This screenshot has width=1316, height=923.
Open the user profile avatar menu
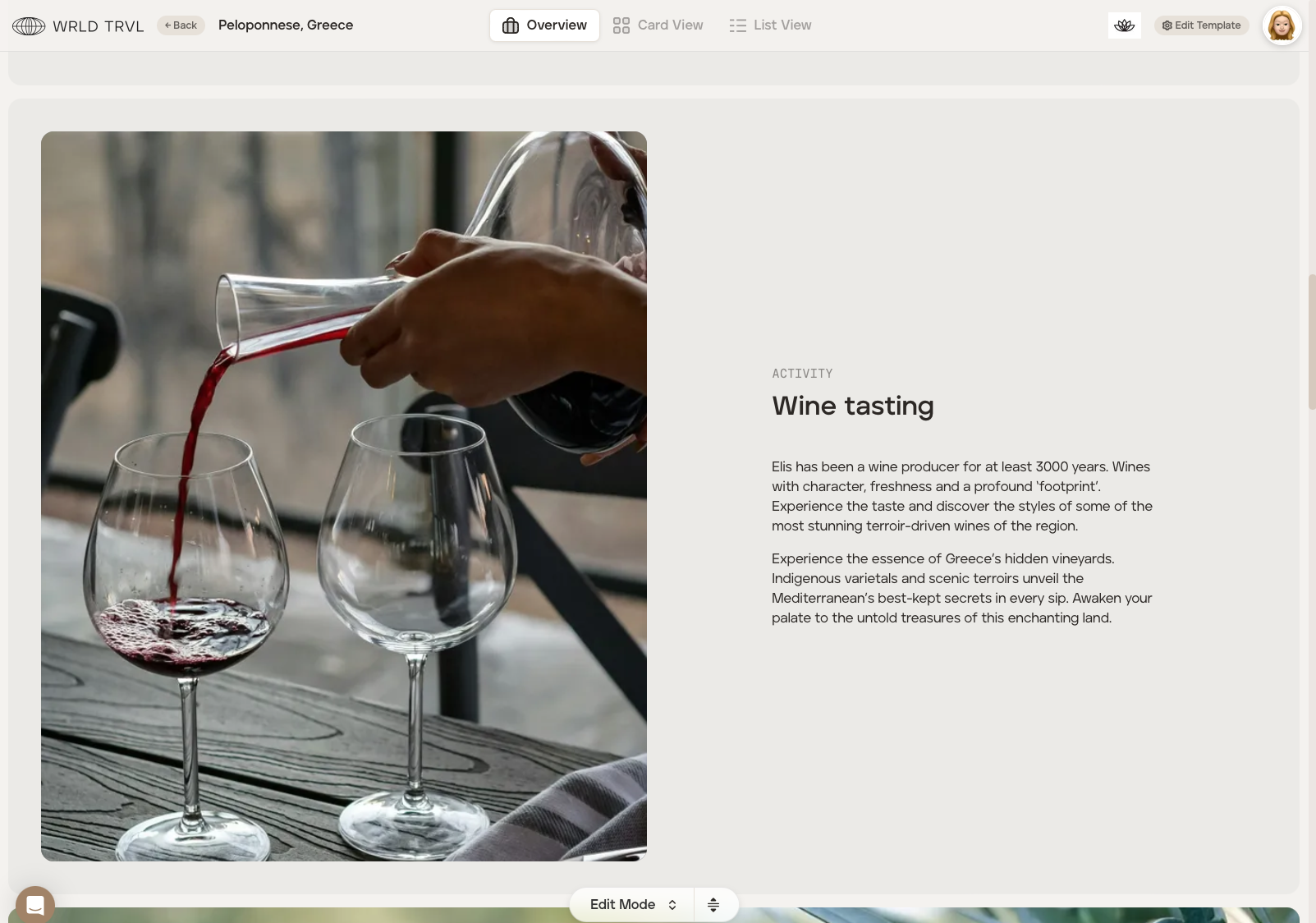coord(1281,25)
